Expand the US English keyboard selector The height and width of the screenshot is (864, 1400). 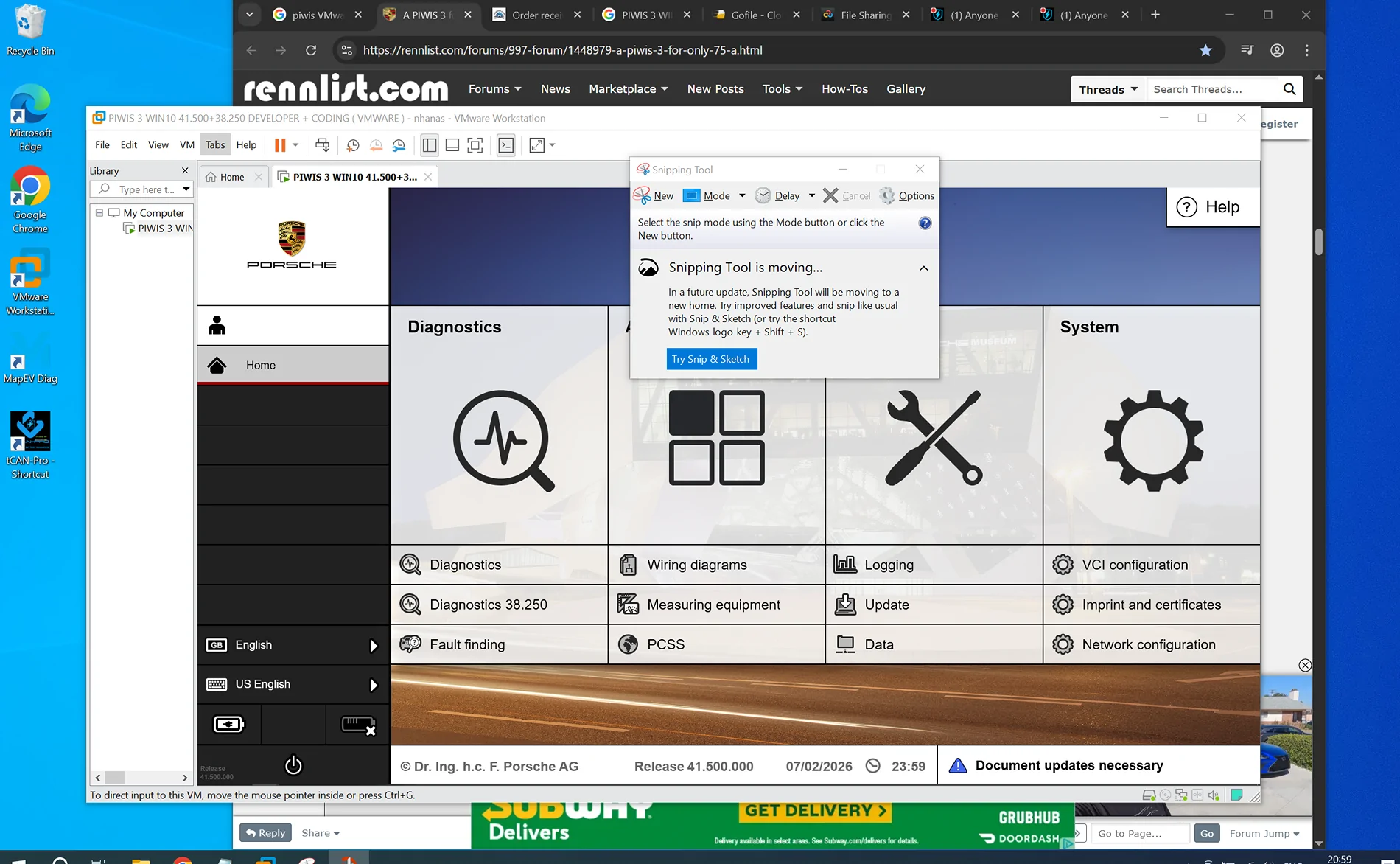click(x=374, y=685)
